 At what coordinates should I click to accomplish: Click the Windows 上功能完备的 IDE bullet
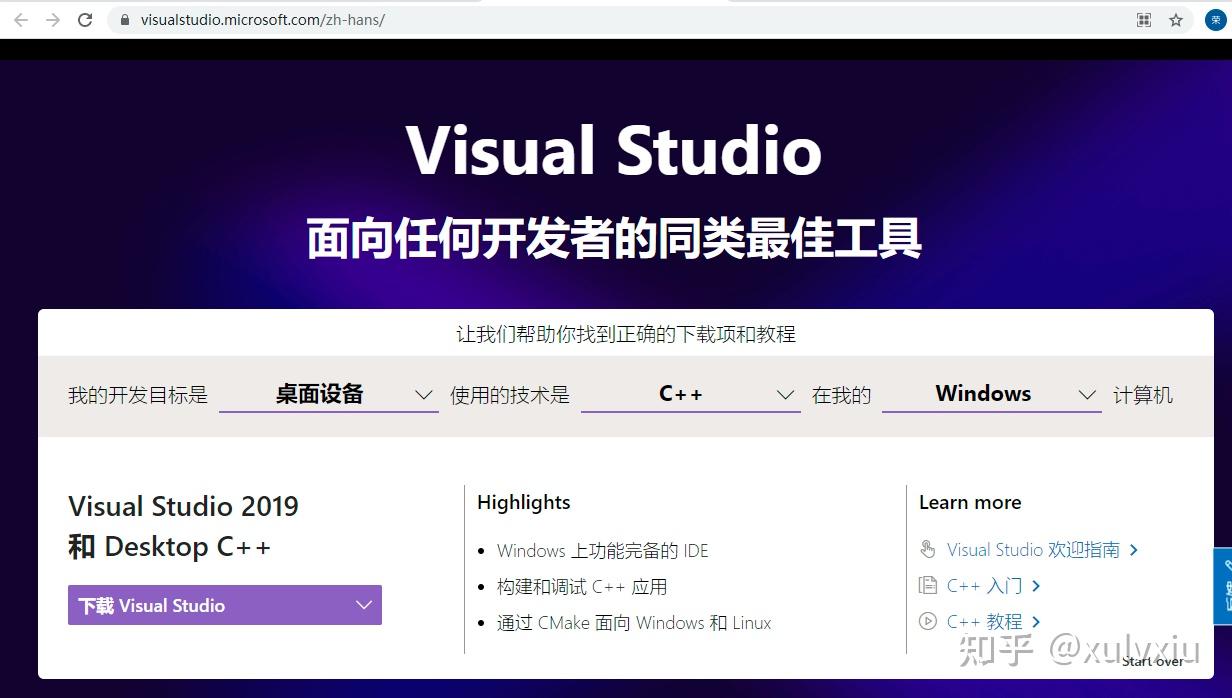603,550
